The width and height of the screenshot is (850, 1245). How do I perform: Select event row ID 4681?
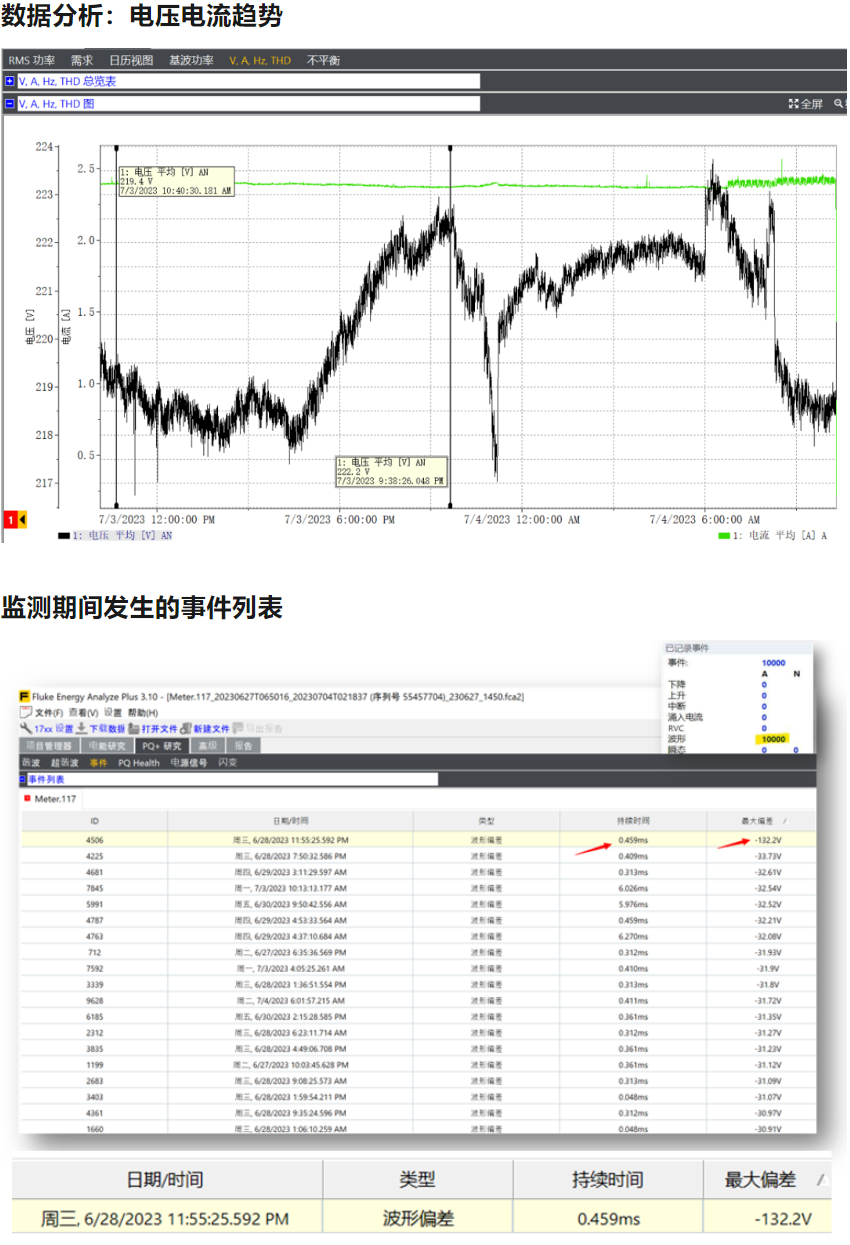pyautogui.click(x=419, y=872)
